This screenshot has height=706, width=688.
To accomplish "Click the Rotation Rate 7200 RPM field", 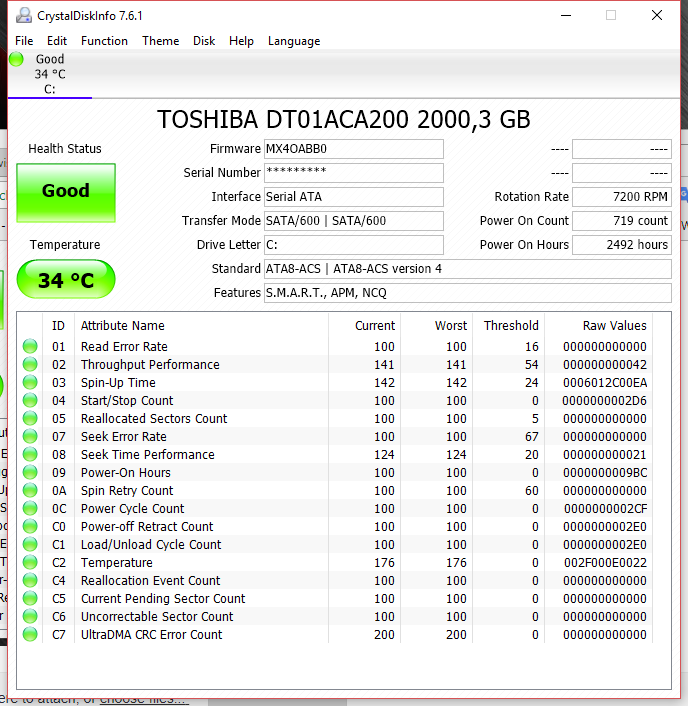I will coord(622,197).
